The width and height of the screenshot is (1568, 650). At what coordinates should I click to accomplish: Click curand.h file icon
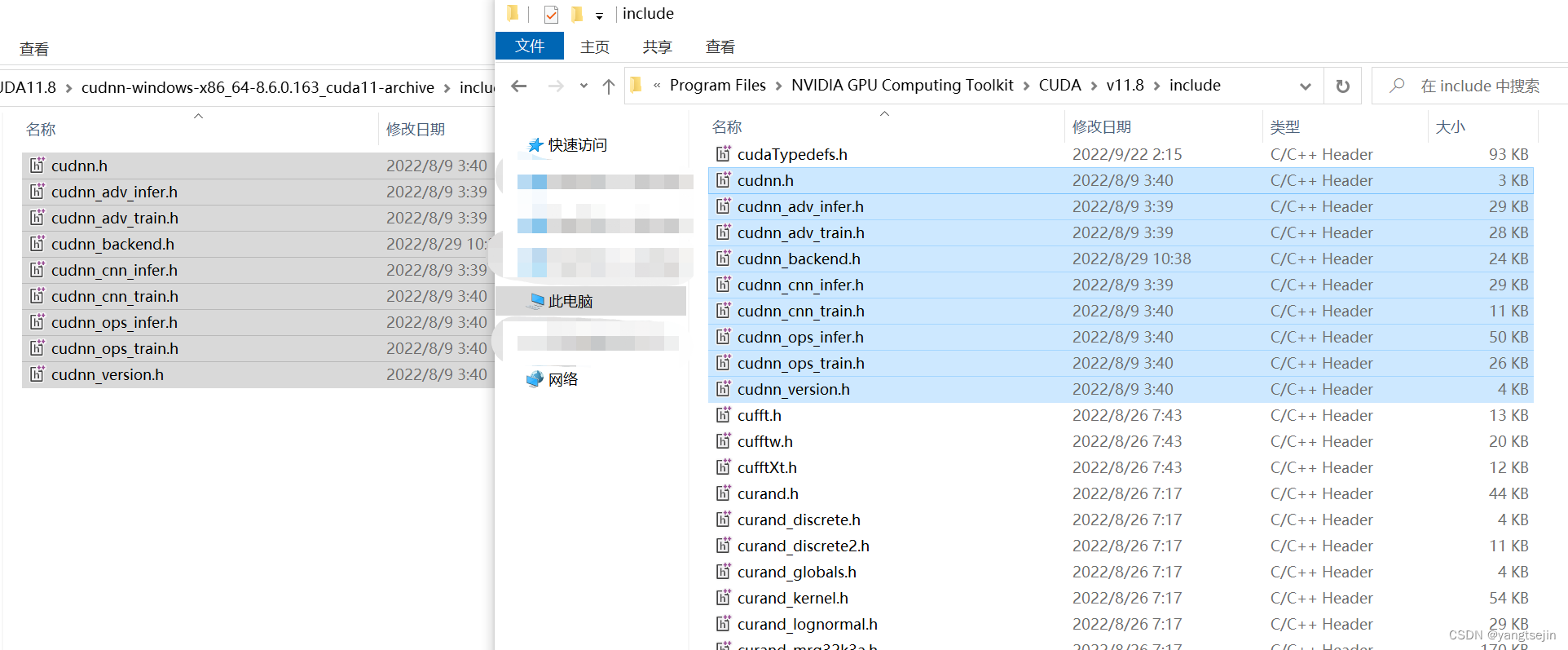tap(723, 493)
